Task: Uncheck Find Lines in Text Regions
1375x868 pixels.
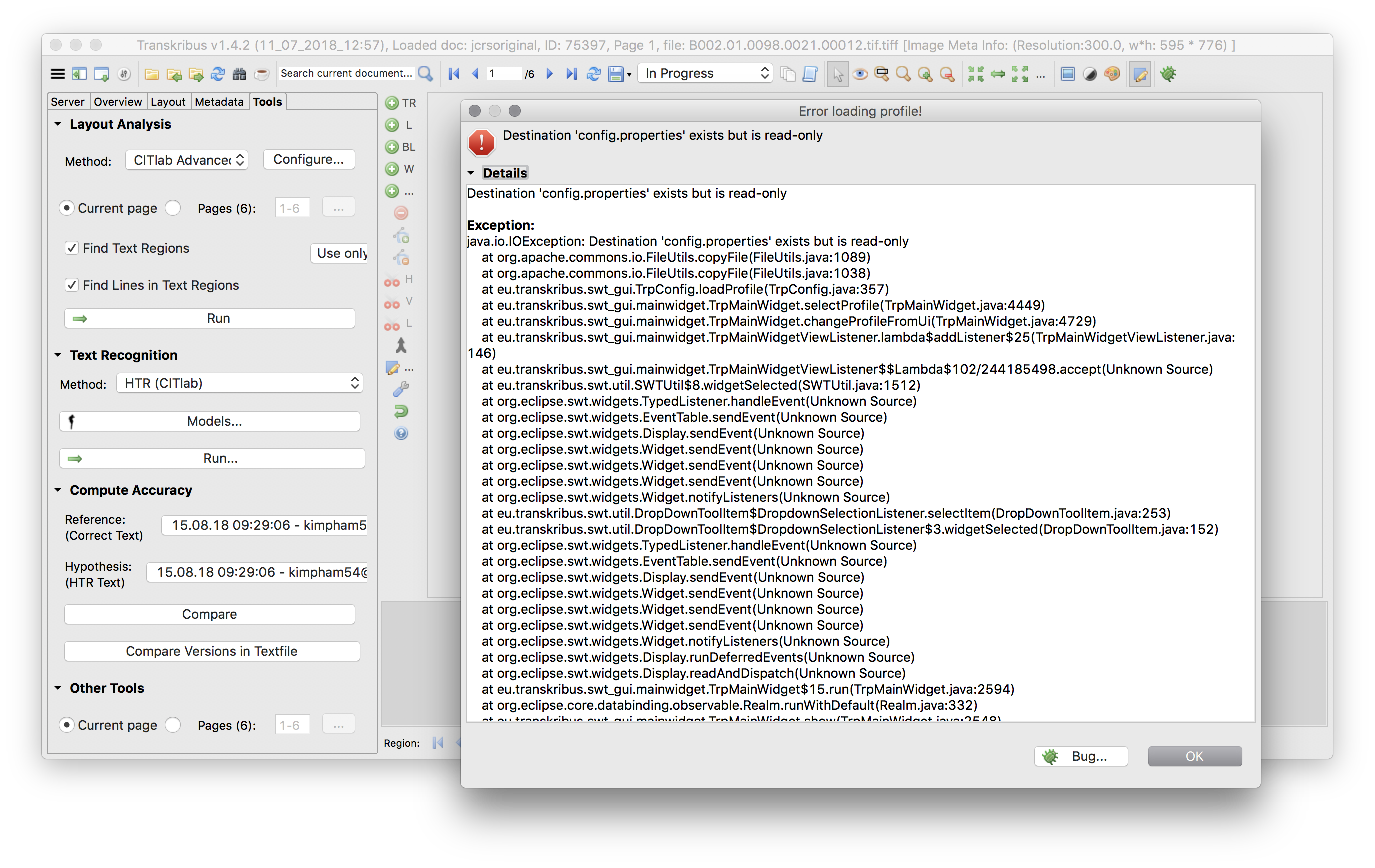Action: click(x=71, y=285)
